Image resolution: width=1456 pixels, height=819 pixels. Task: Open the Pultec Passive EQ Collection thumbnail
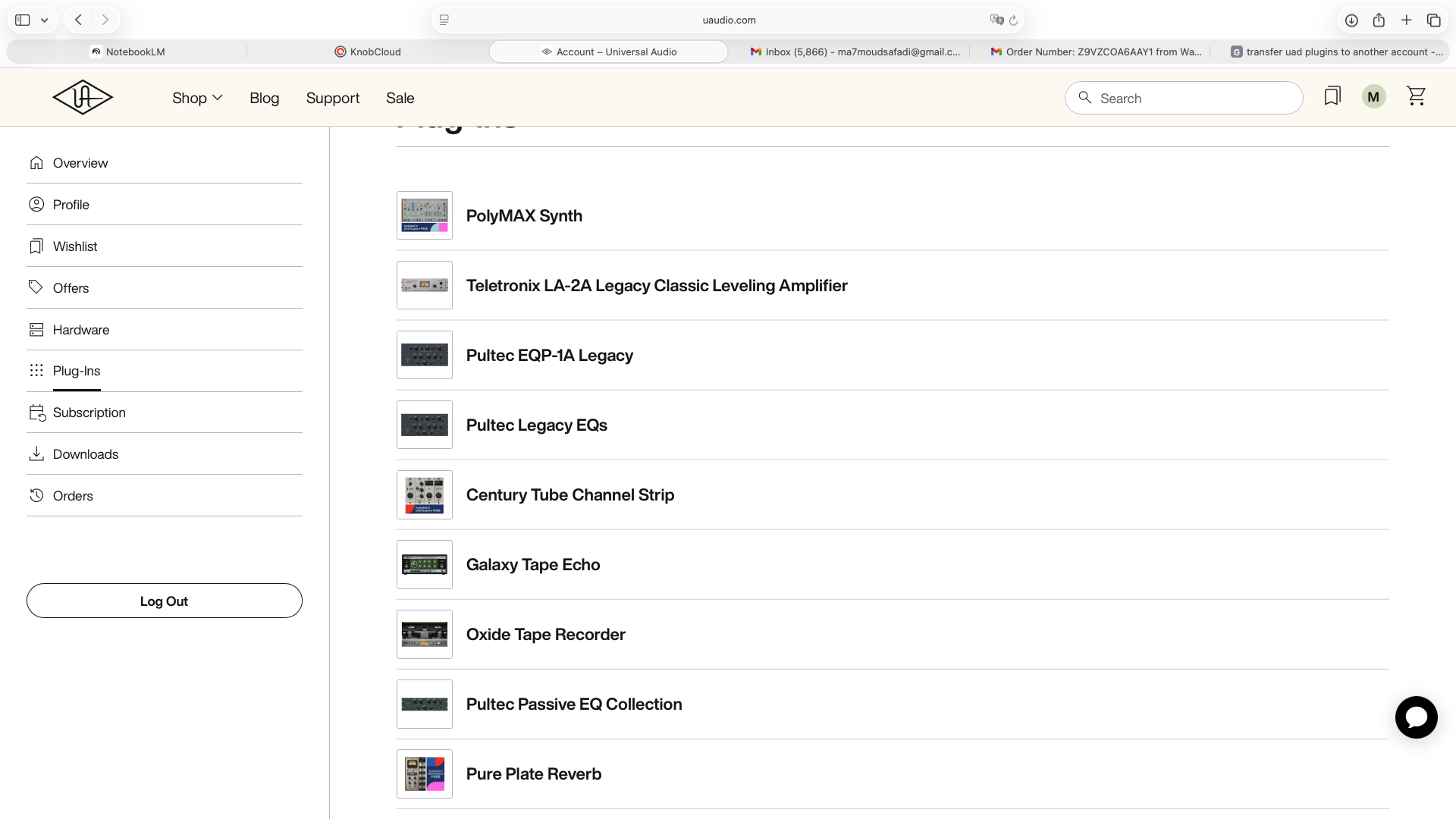[x=425, y=704]
